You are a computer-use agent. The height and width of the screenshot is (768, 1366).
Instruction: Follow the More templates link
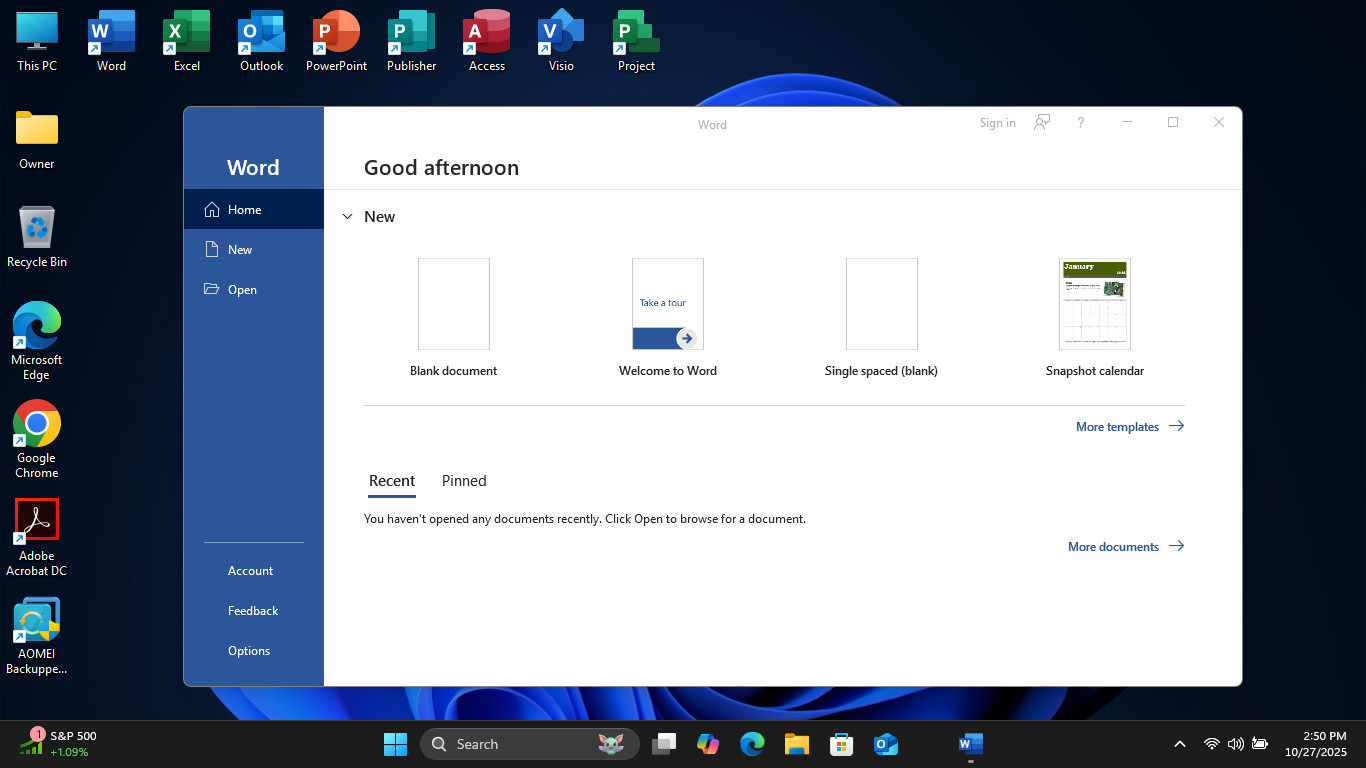pyautogui.click(x=1129, y=426)
